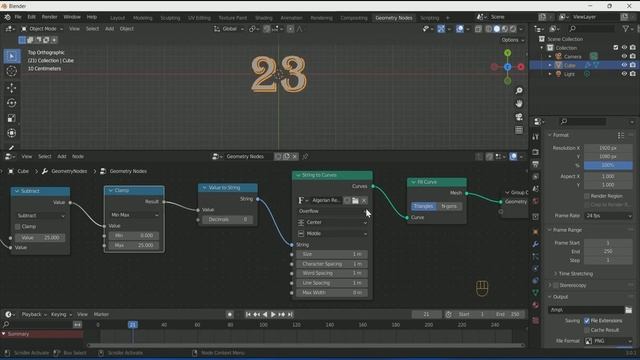
Task: Select the Cursor tool in viewport toolbar
Action: [11, 71]
